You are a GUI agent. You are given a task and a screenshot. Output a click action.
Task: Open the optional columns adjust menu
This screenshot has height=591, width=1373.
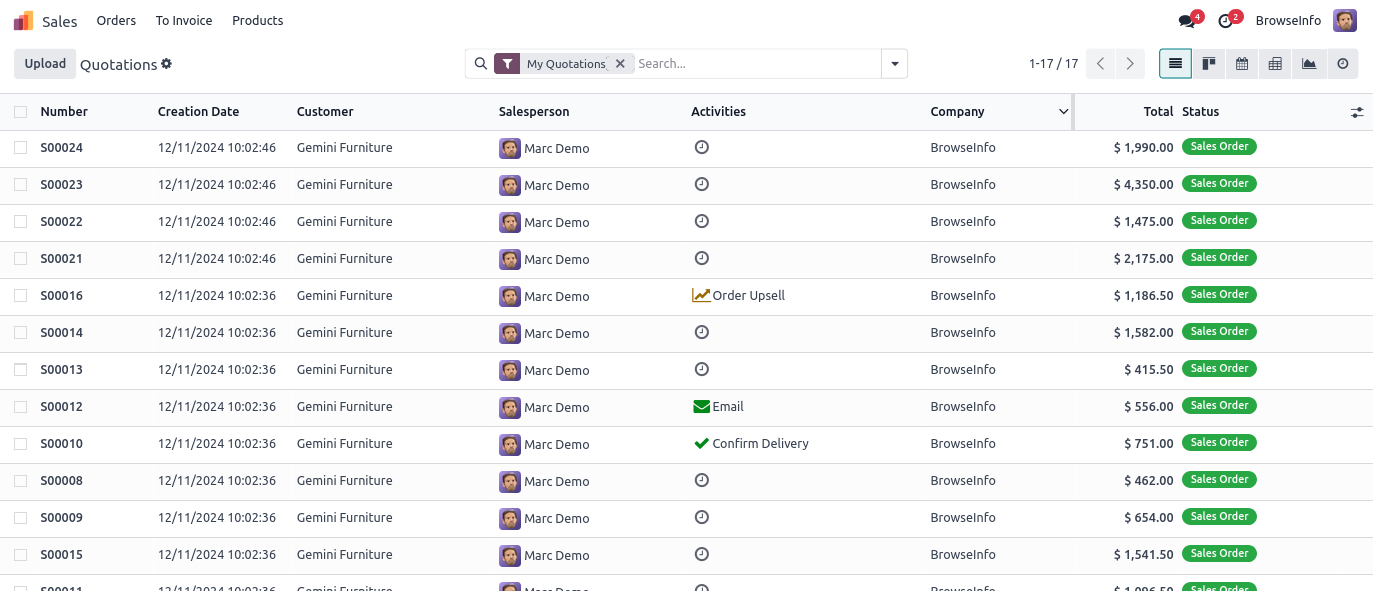tap(1356, 113)
